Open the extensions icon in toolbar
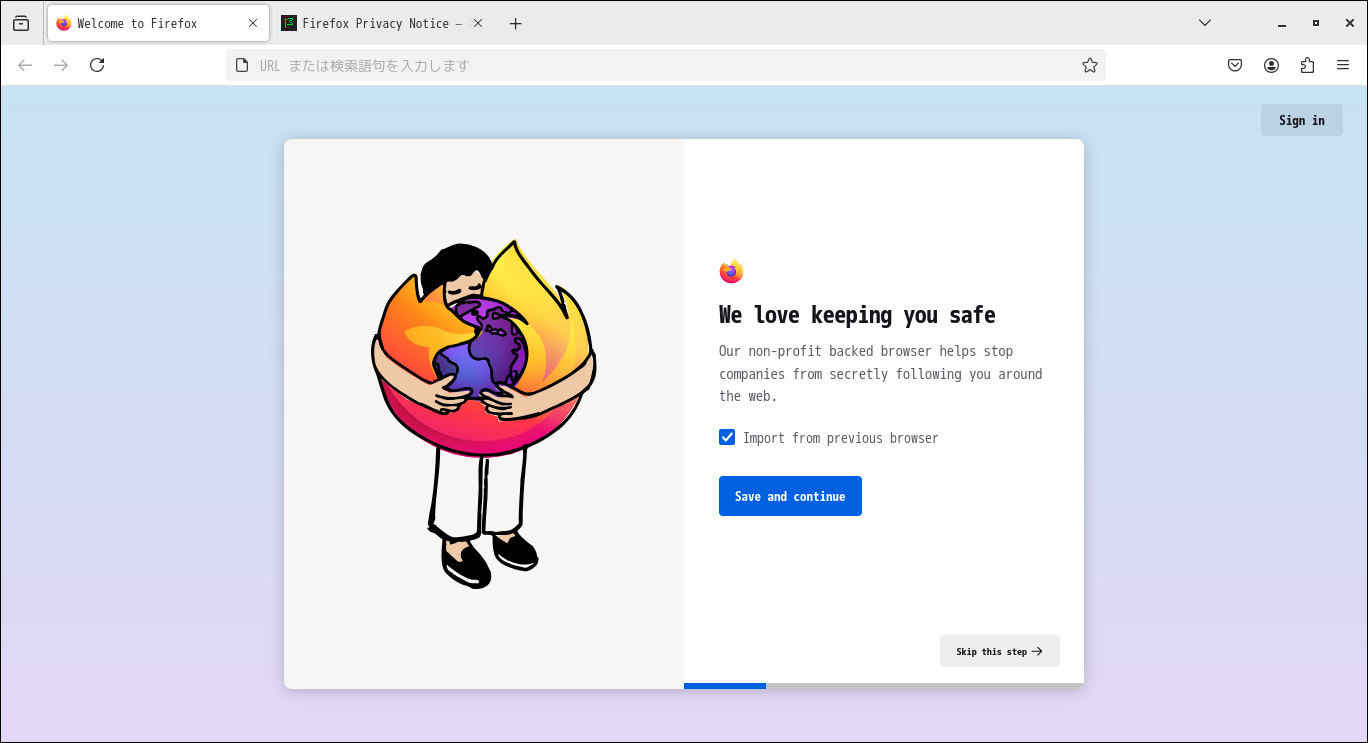This screenshot has width=1368, height=743. click(1307, 64)
